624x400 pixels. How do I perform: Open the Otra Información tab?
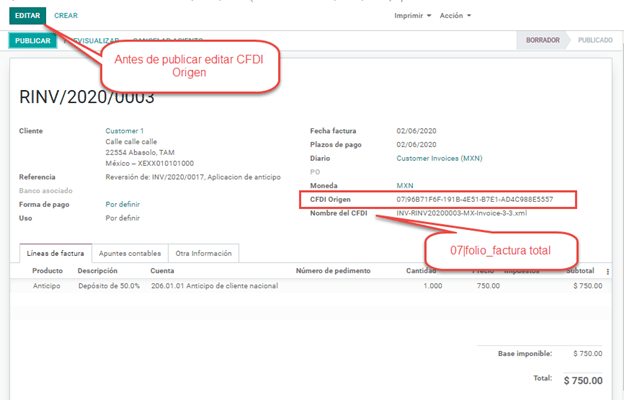click(x=203, y=253)
